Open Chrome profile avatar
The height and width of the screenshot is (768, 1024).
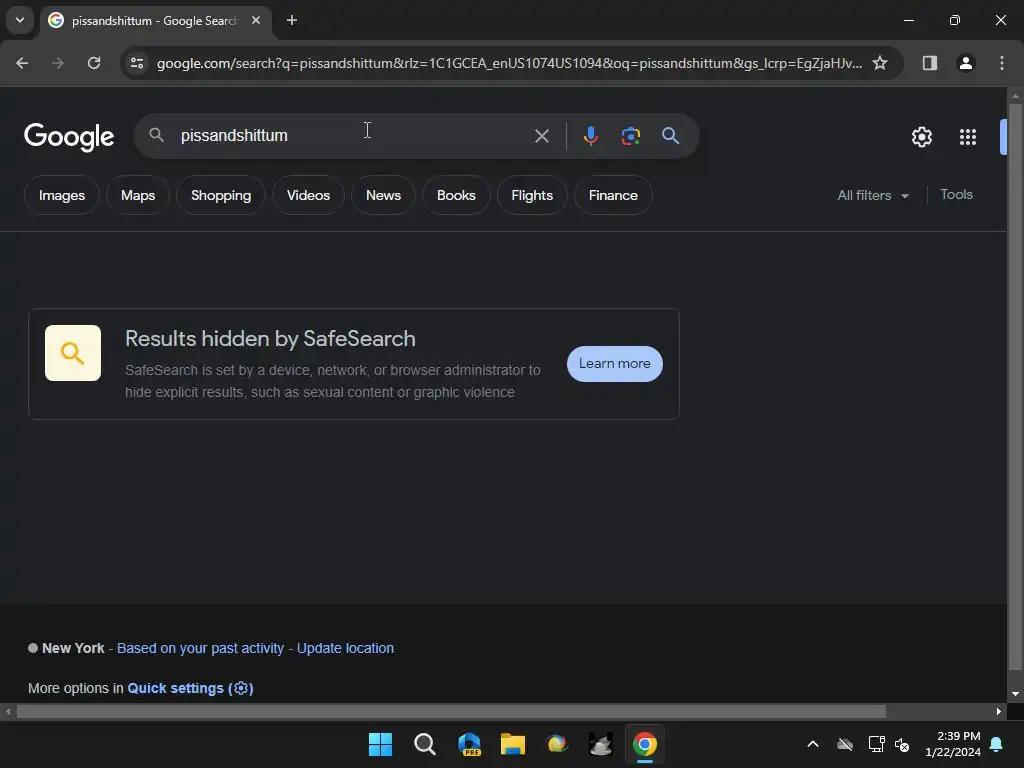[965, 63]
